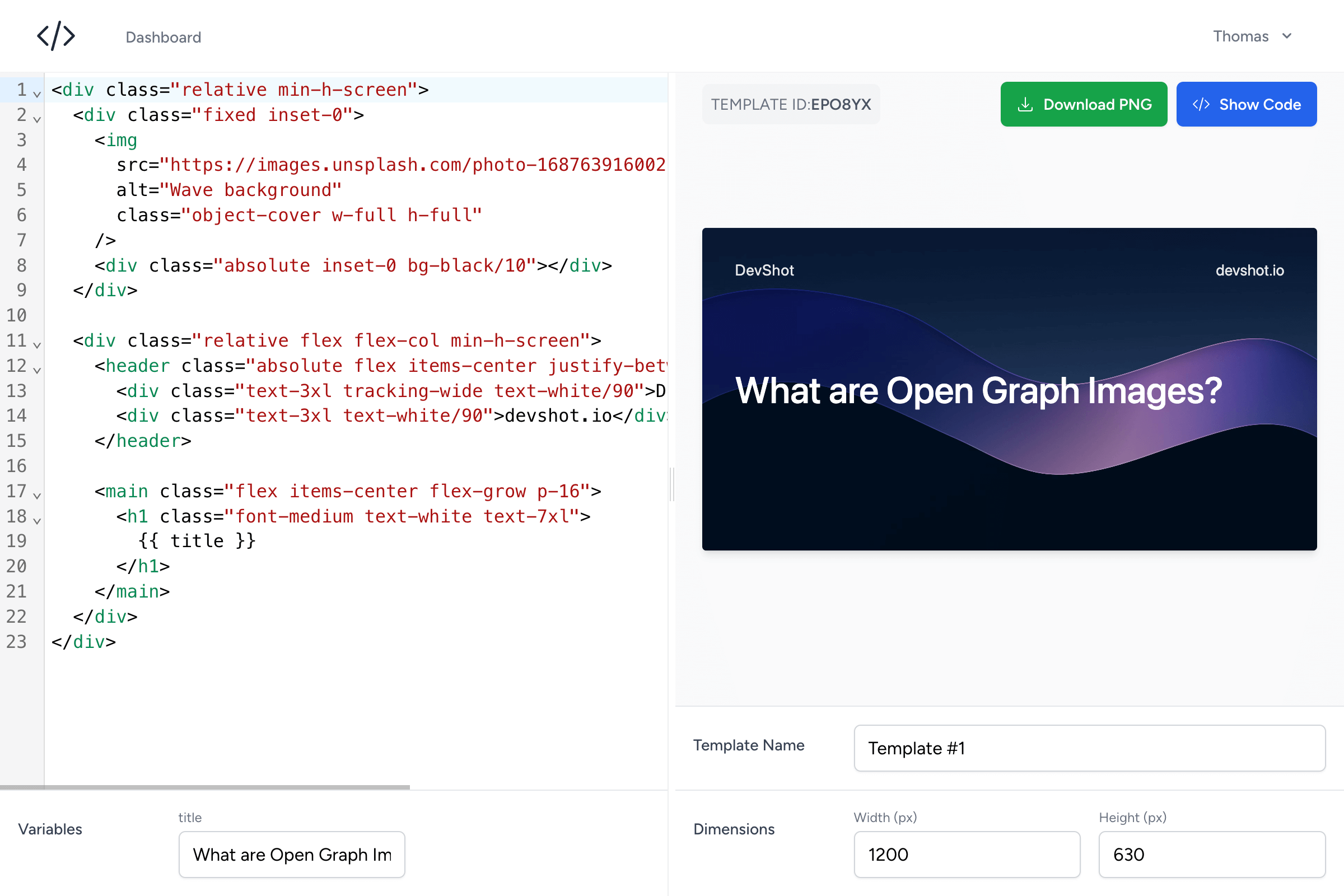This screenshot has height=896, width=1344.
Task: Click the download icon in Download PNG
Action: pyautogui.click(x=1025, y=105)
